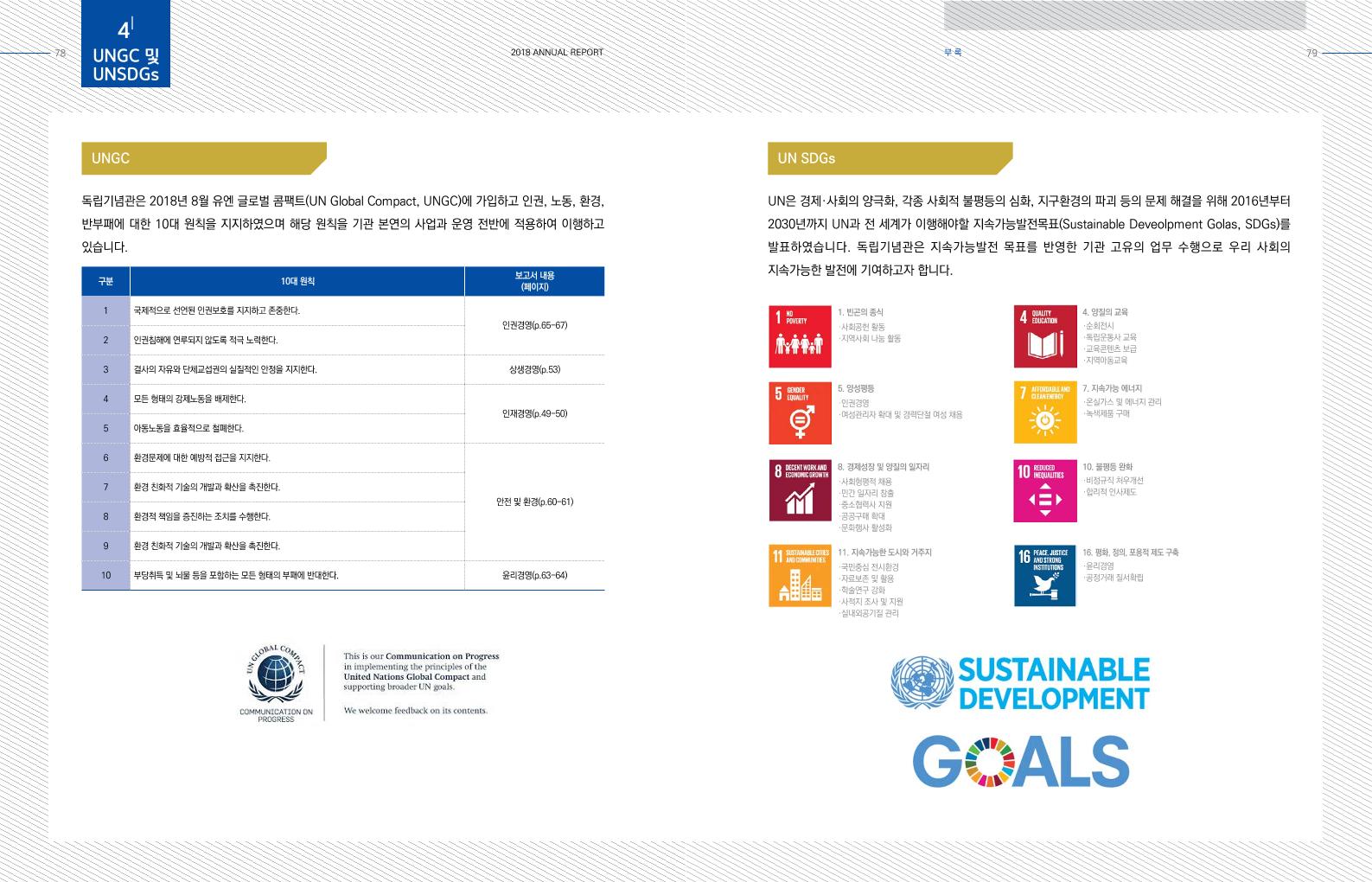
Task: Click bullet 실내외공기질 관리
Action: click(869, 613)
